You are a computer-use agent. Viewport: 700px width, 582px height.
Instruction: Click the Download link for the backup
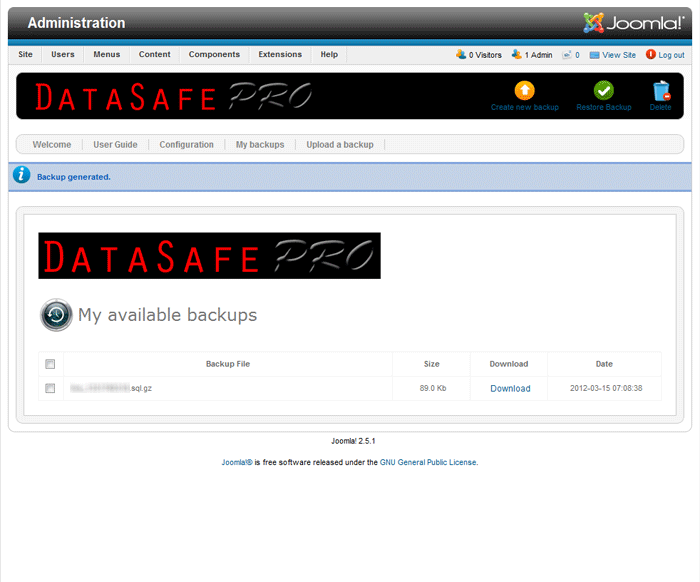pyautogui.click(x=510, y=388)
